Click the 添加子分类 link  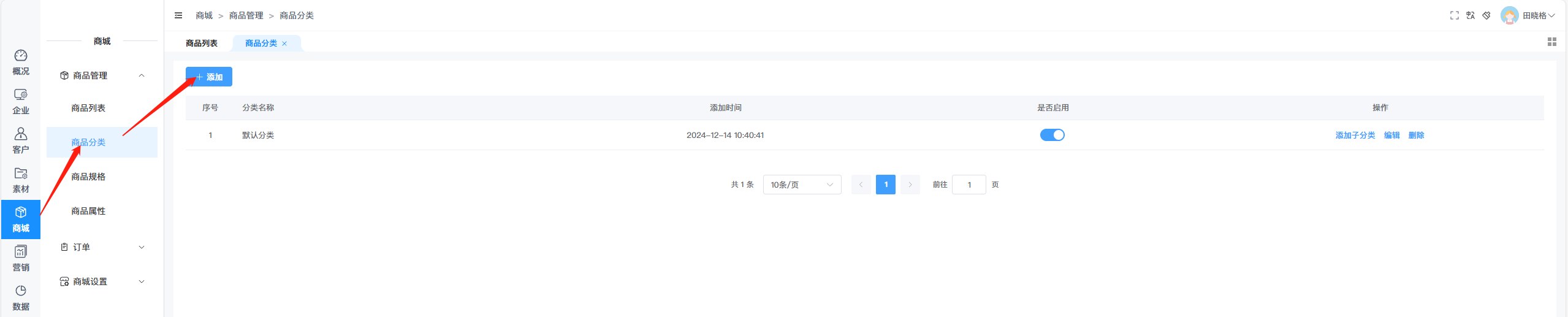pyautogui.click(x=1355, y=135)
